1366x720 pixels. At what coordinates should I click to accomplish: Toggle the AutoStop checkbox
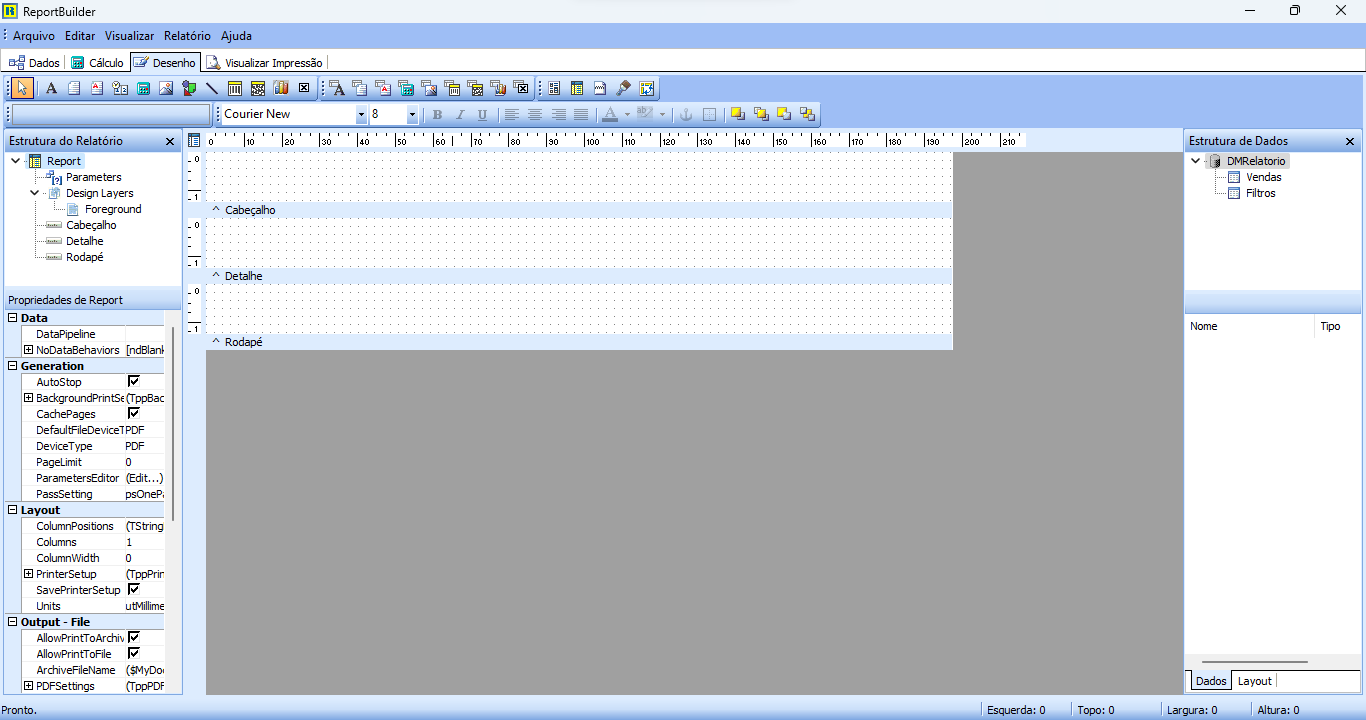(x=134, y=382)
